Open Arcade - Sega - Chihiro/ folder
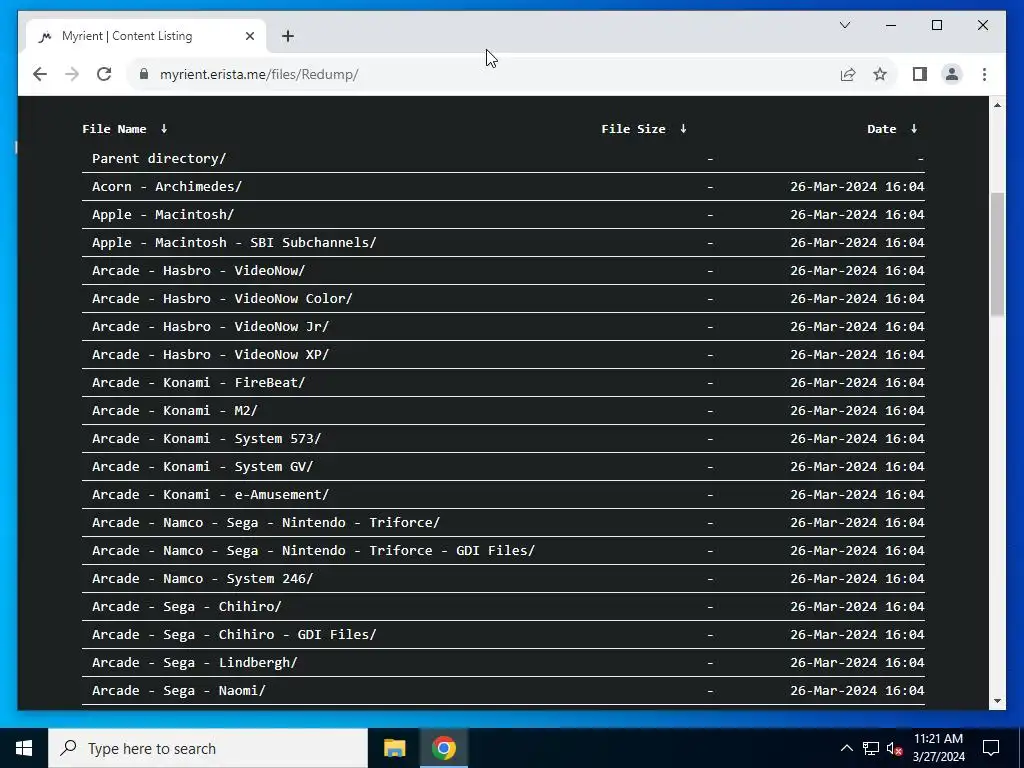Screen dimensions: 1024x768 tap(187, 607)
